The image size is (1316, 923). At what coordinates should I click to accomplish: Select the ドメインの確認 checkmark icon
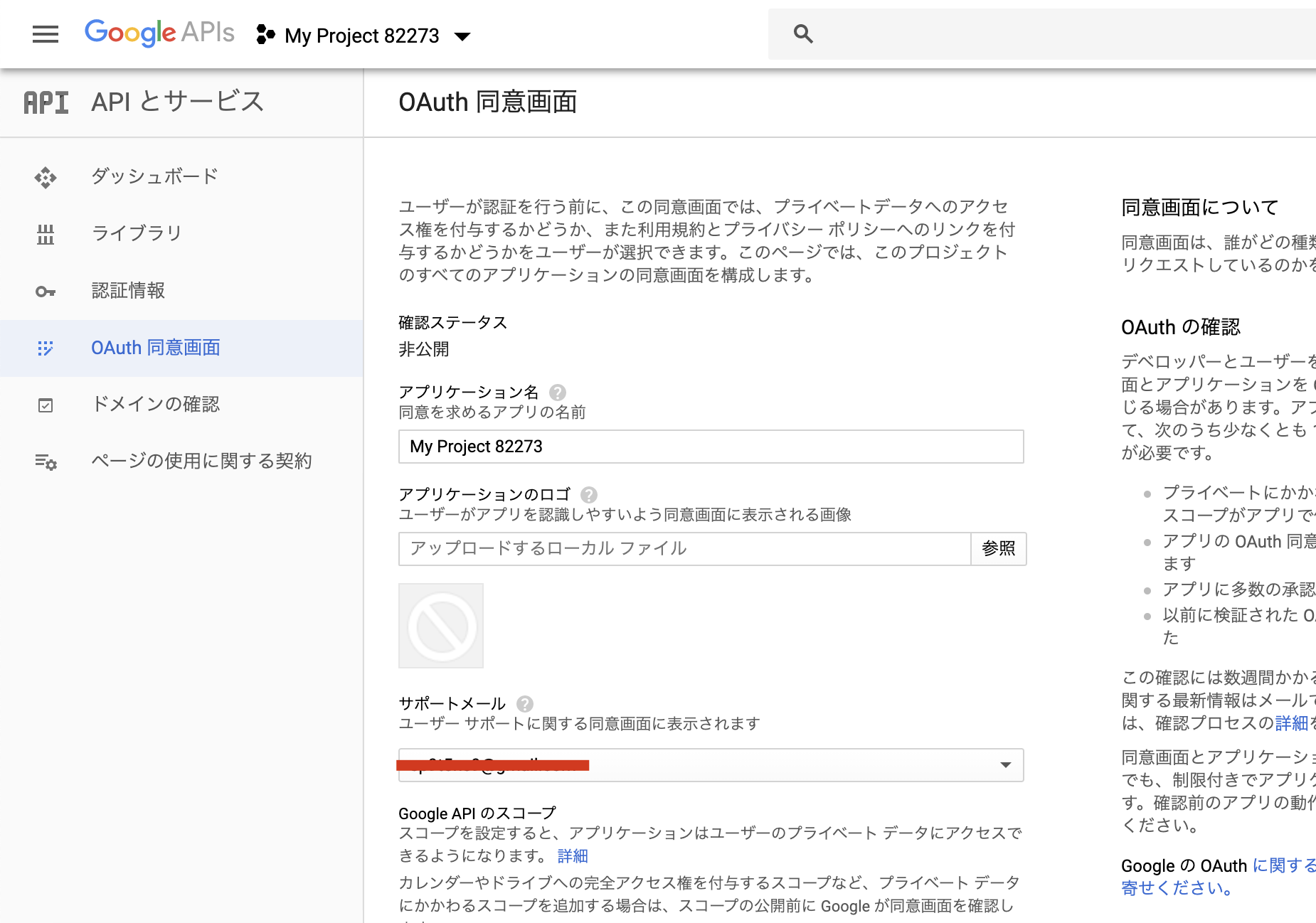(x=45, y=405)
